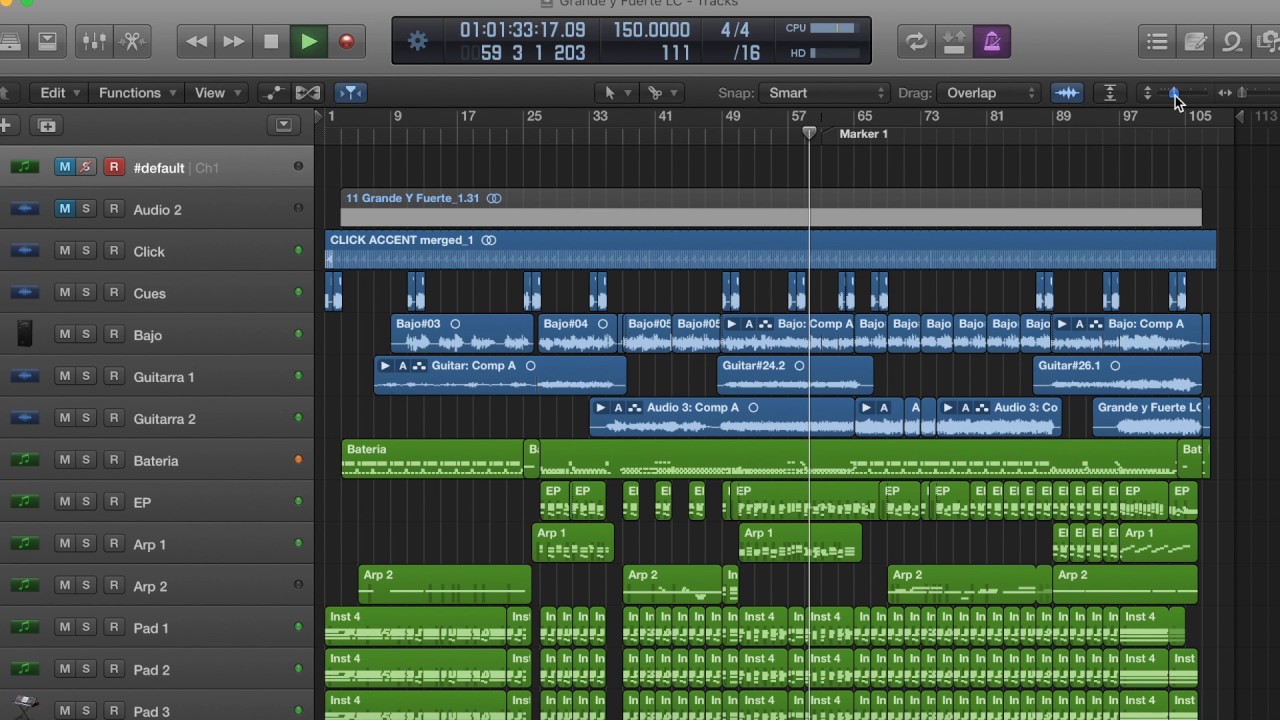The image size is (1280, 720).
Task: Open the Snap Smart dropdown
Action: pyautogui.click(x=823, y=93)
